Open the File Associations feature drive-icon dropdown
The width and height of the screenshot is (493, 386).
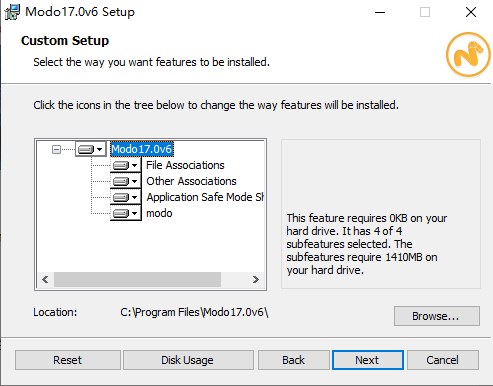126,165
